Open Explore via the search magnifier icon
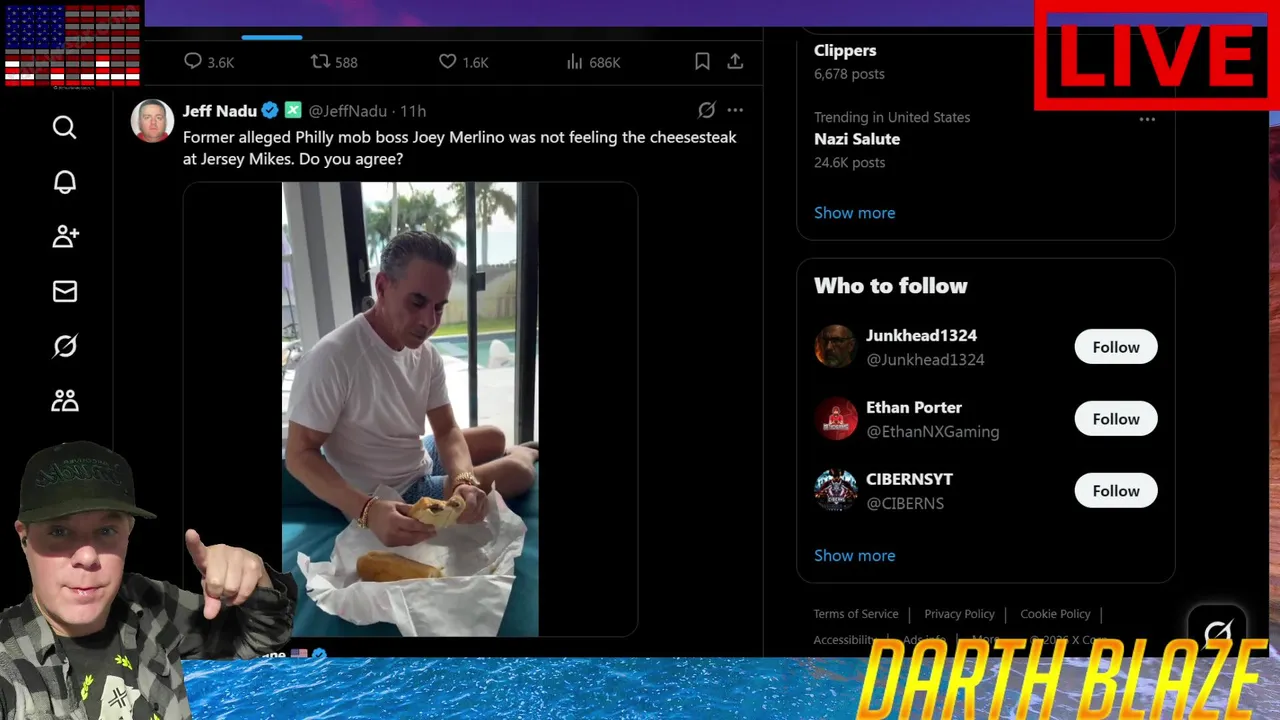The image size is (1280, 720). coord(64,127)
